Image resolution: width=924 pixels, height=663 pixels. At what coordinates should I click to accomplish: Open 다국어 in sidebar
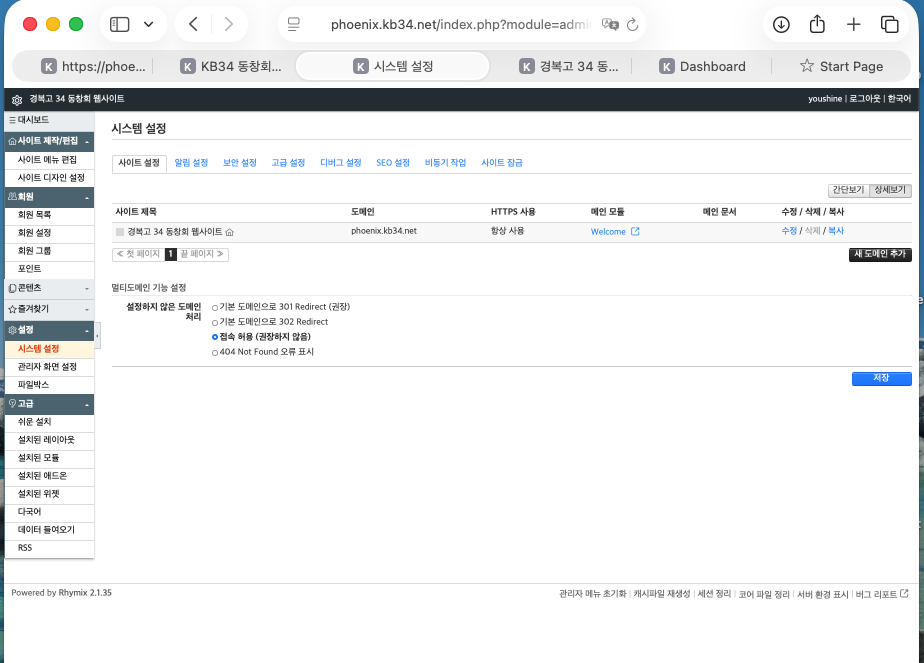click(x=49, y=512)
